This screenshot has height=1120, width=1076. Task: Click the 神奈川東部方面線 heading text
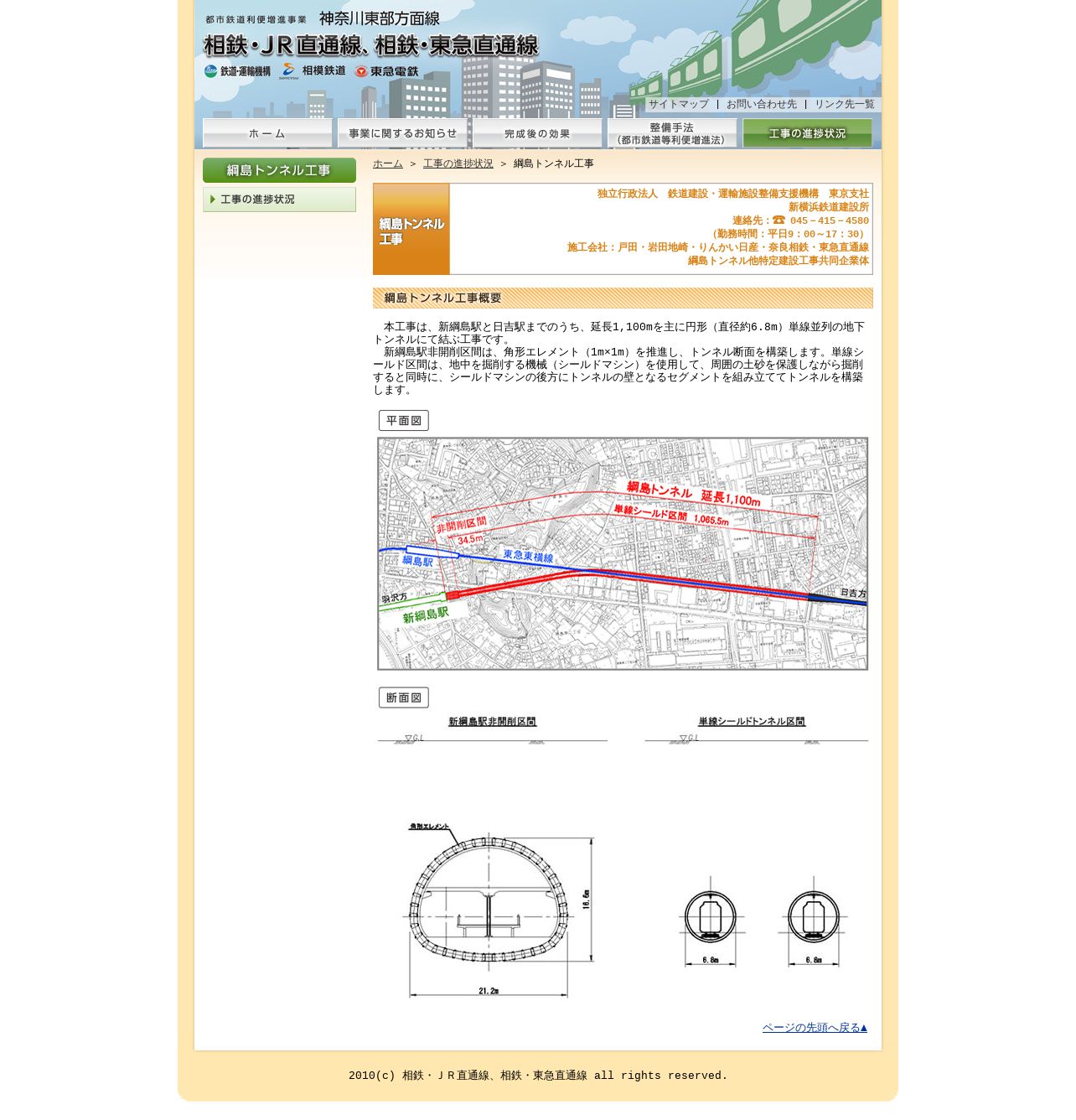click(380, 18)
